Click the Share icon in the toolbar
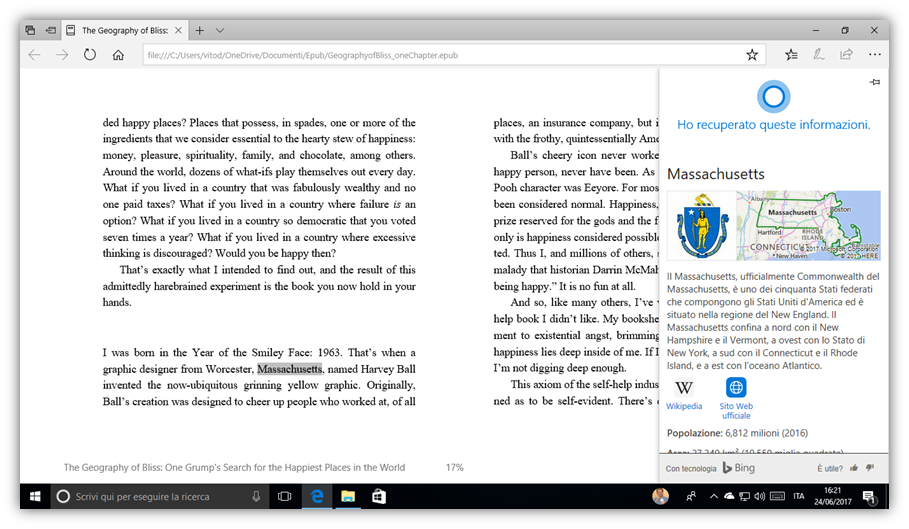This screenshot has height=529, width=909. (846, 55)
